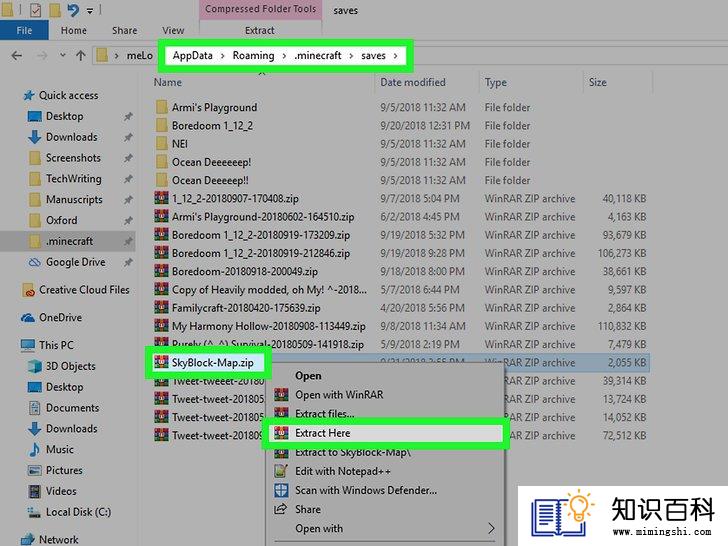
Task: Switch to the Share ribbon tab
Action: click(x=124, y=31)
